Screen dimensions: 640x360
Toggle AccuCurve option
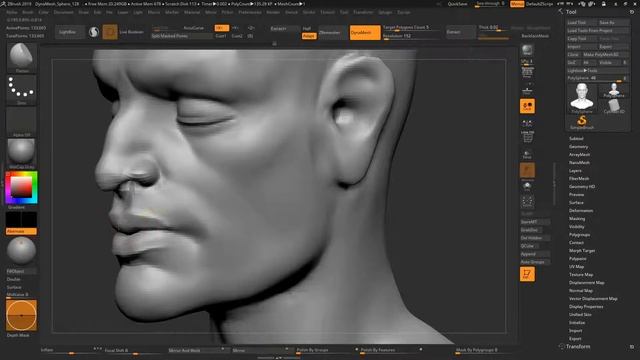tap(193, 28)
